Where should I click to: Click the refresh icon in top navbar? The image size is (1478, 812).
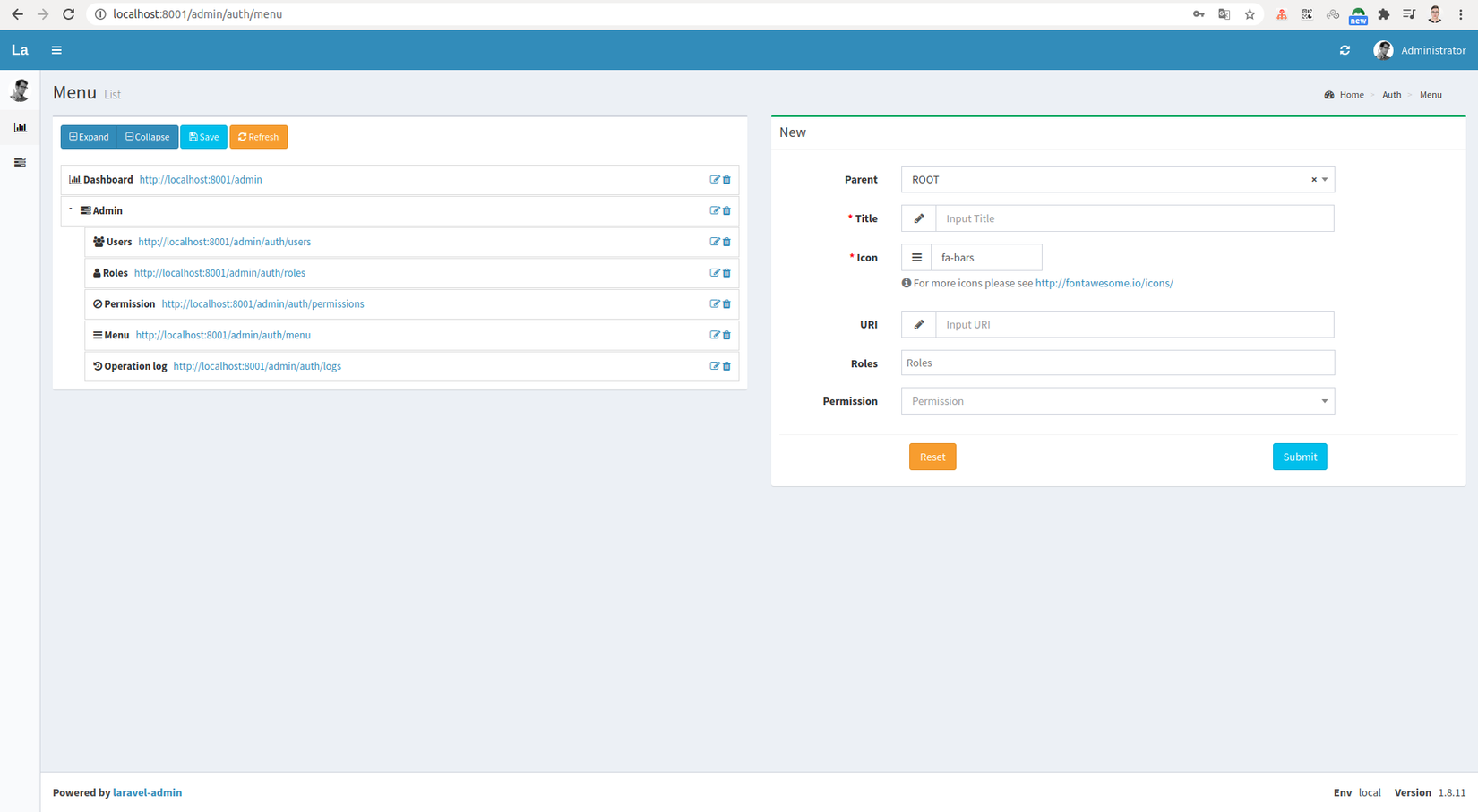[x=1345, y=50]
